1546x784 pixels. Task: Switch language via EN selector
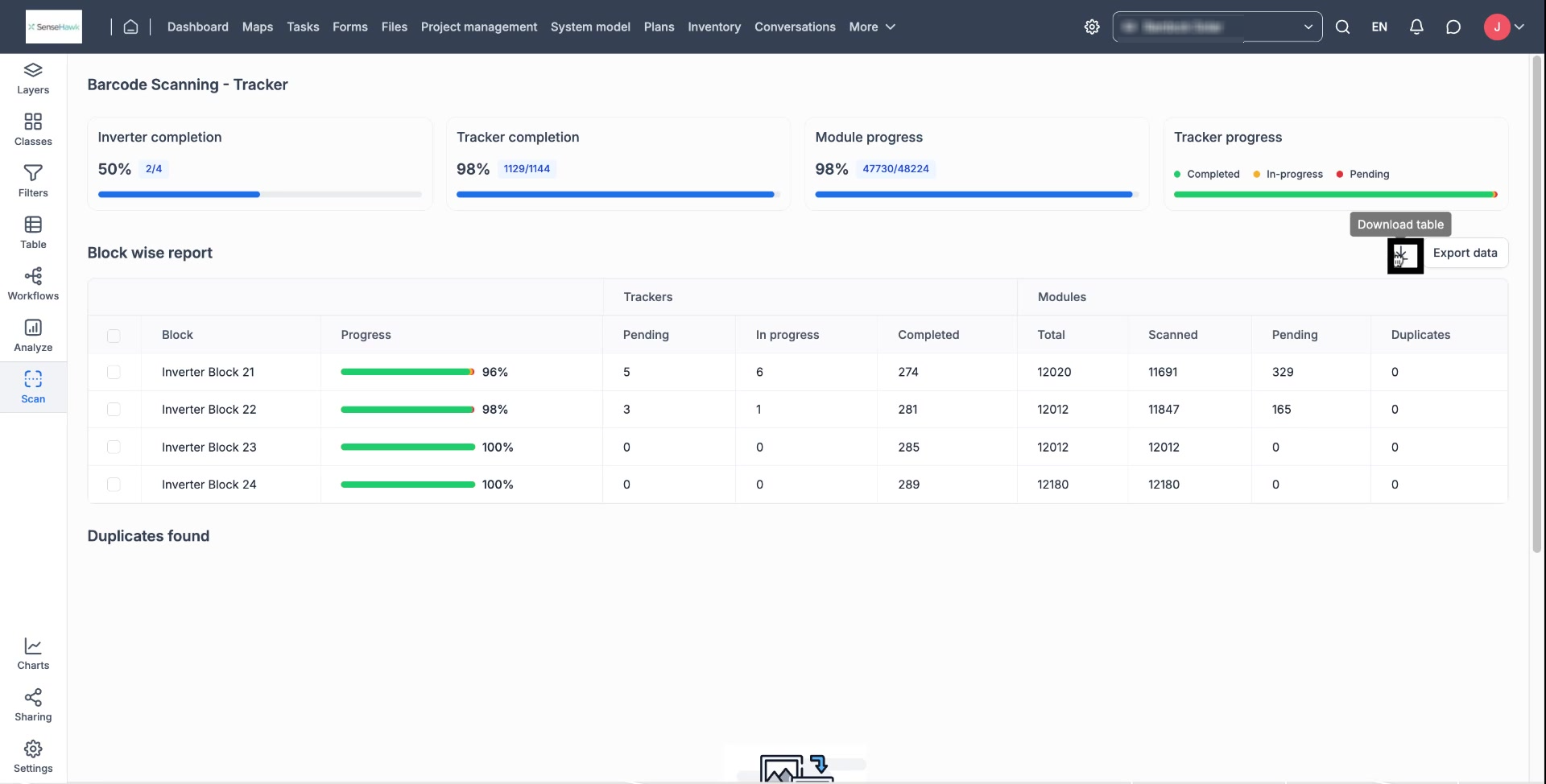[1379, 27]
